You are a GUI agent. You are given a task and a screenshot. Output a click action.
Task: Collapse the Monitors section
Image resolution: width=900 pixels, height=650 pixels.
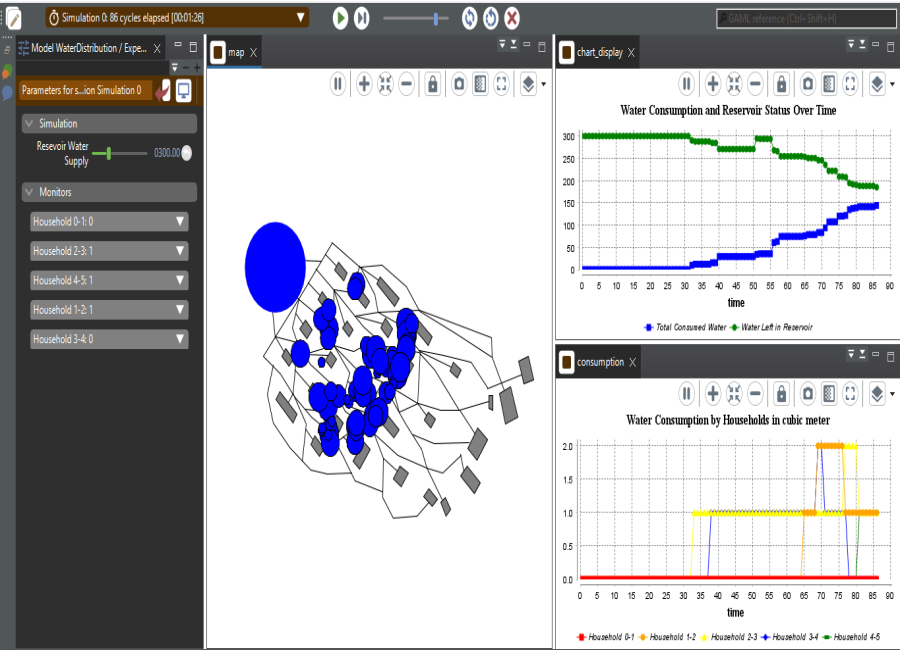29,192
